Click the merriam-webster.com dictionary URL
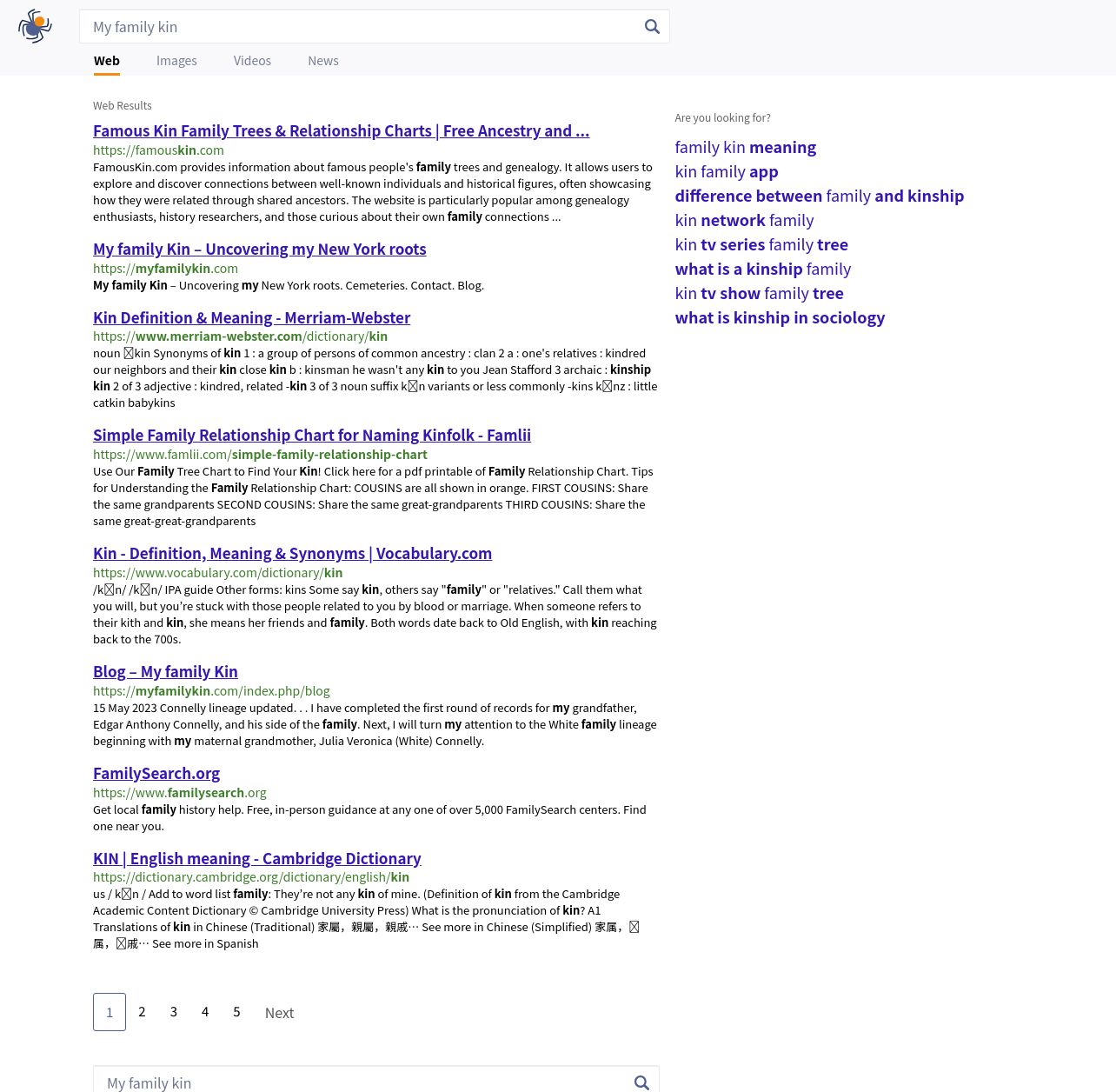This screenshot has width=1116, height=1092. click(240, 336)
